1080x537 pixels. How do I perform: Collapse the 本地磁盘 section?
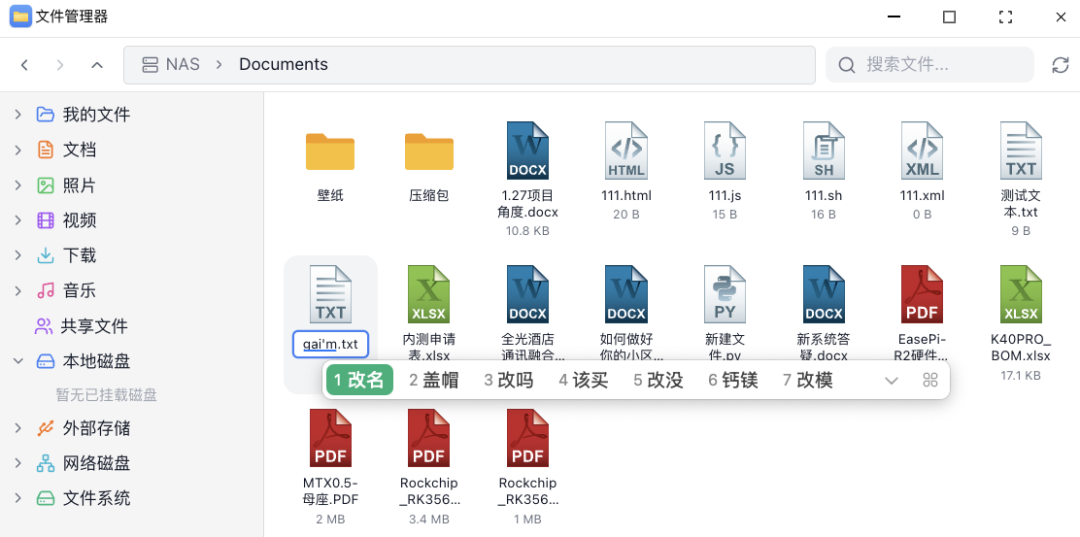coord(18,361)
